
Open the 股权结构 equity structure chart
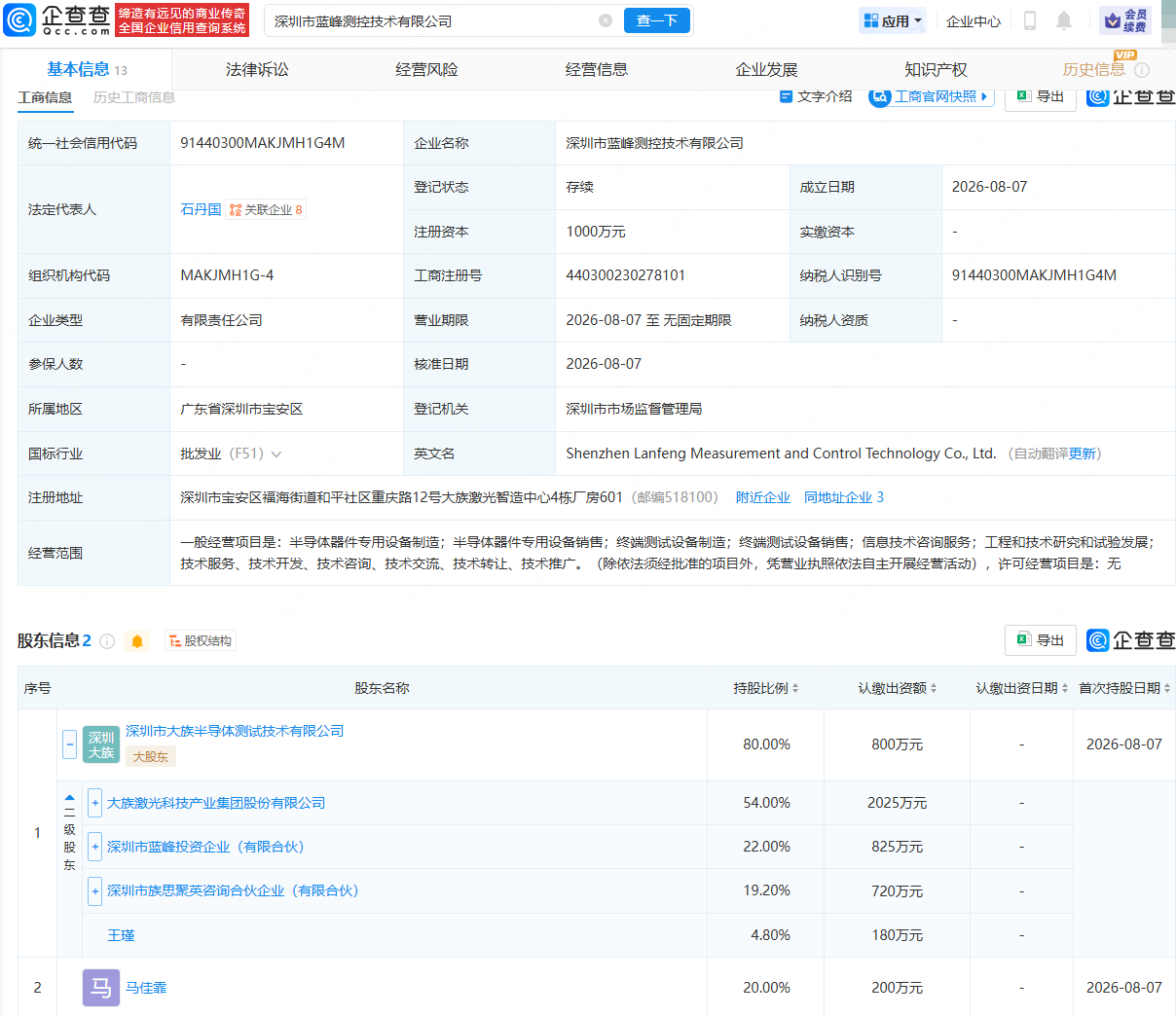point(201,641)
